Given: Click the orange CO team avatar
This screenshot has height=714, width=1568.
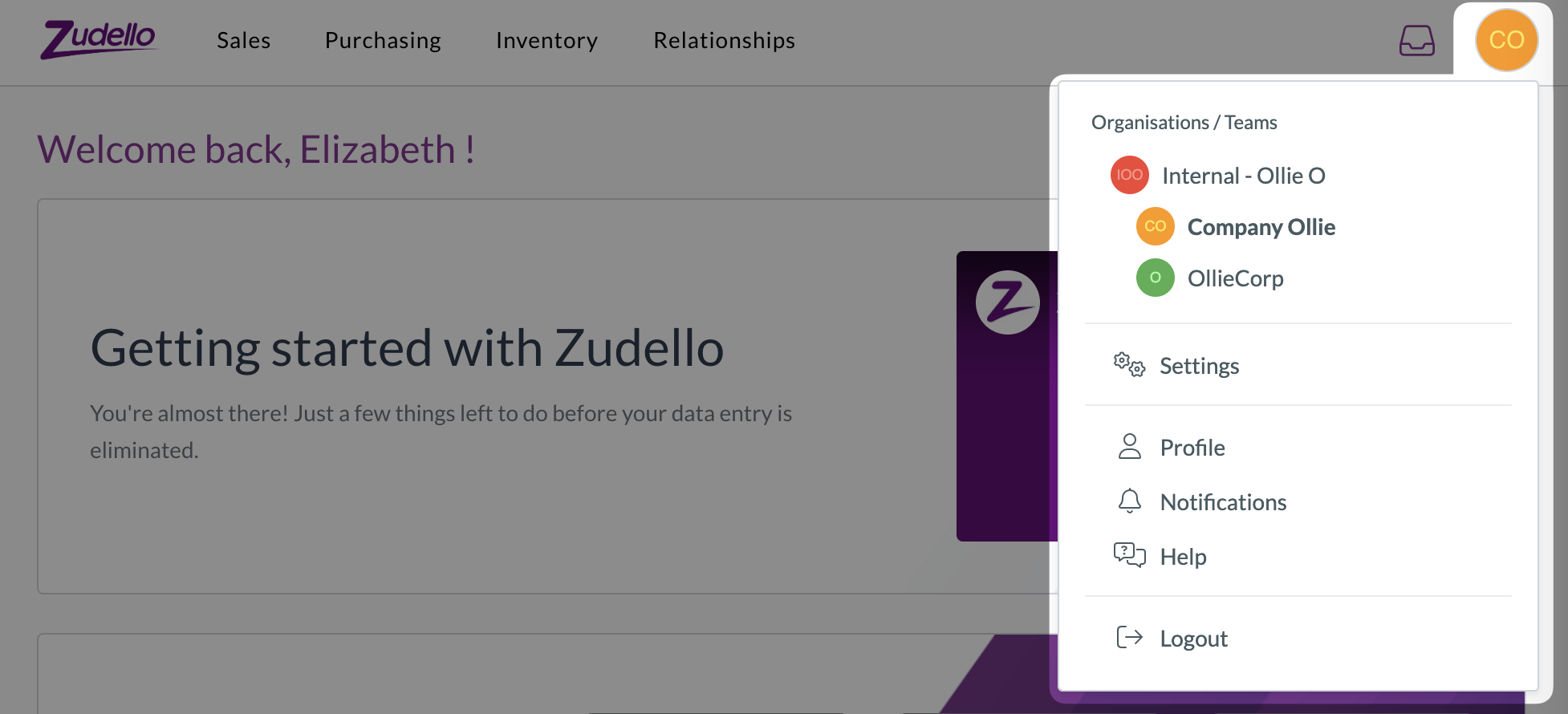Looking at the screenshot, I should tap(1155, 226).
